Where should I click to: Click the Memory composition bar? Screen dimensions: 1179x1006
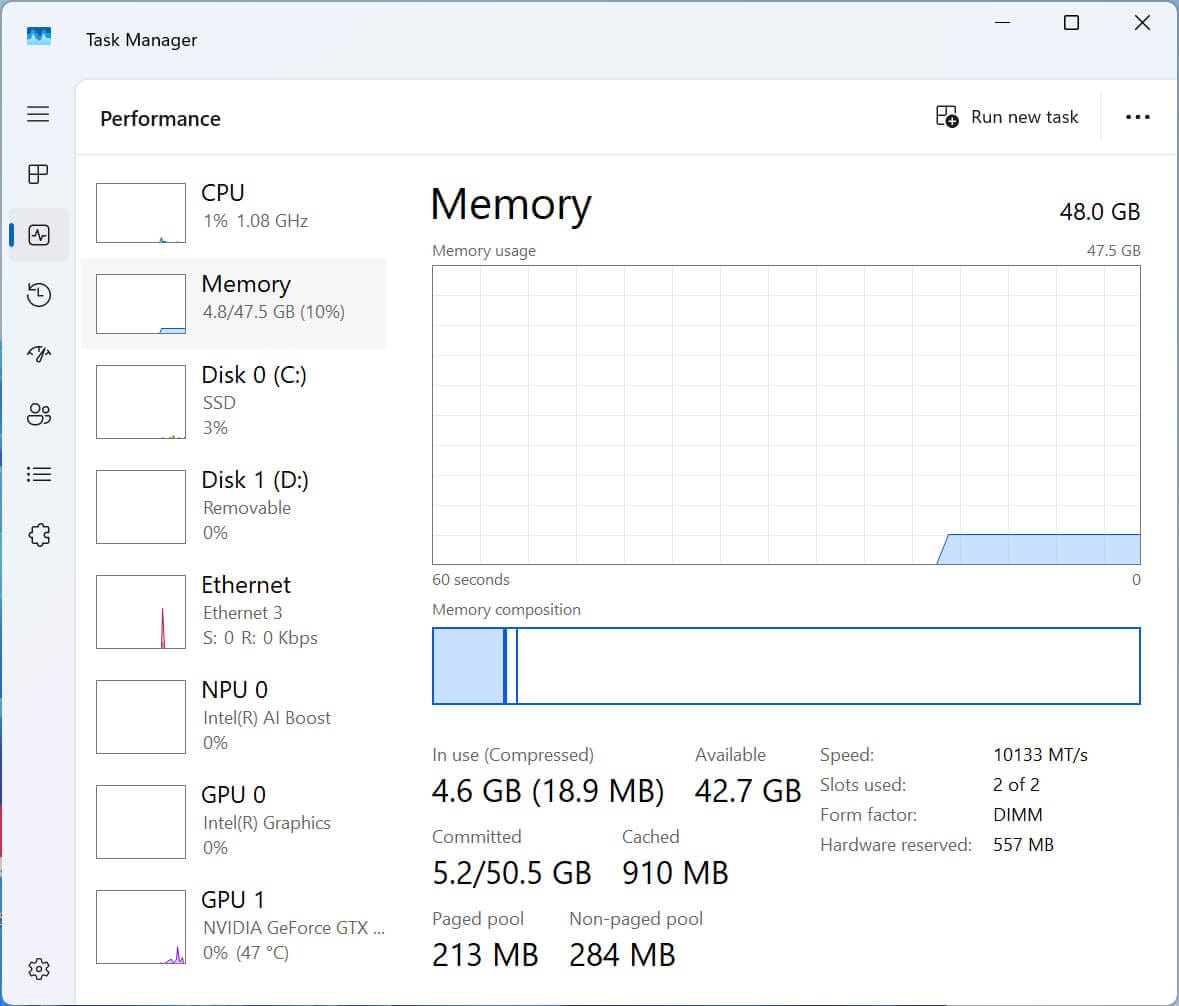786,666
